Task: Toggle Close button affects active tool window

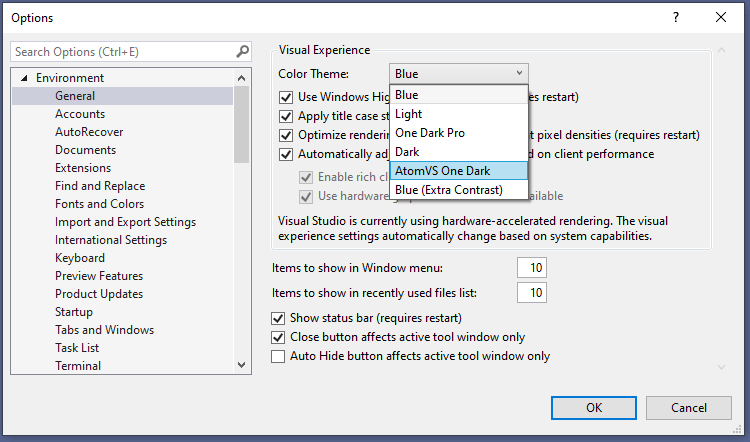Action: pyautogui.click(x=279, y=337)
